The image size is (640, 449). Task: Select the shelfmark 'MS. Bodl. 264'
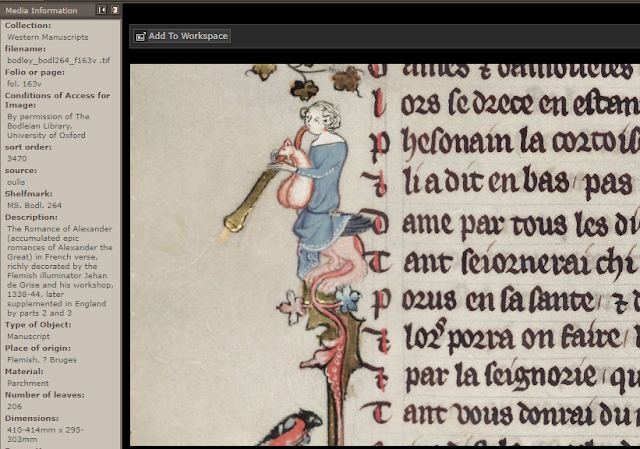tap(34, 205)
